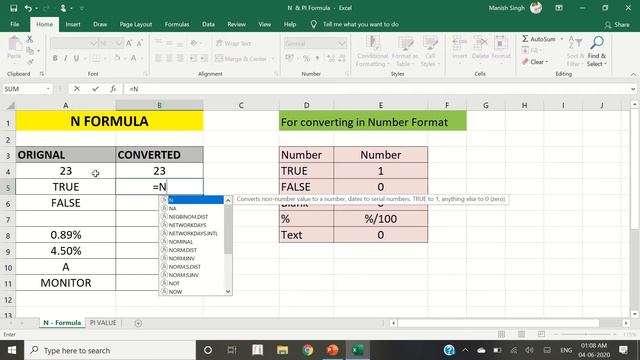Expand the AutoSum dropdown arrow
Viewport: 640px width, 360px height.
[562, 39]
